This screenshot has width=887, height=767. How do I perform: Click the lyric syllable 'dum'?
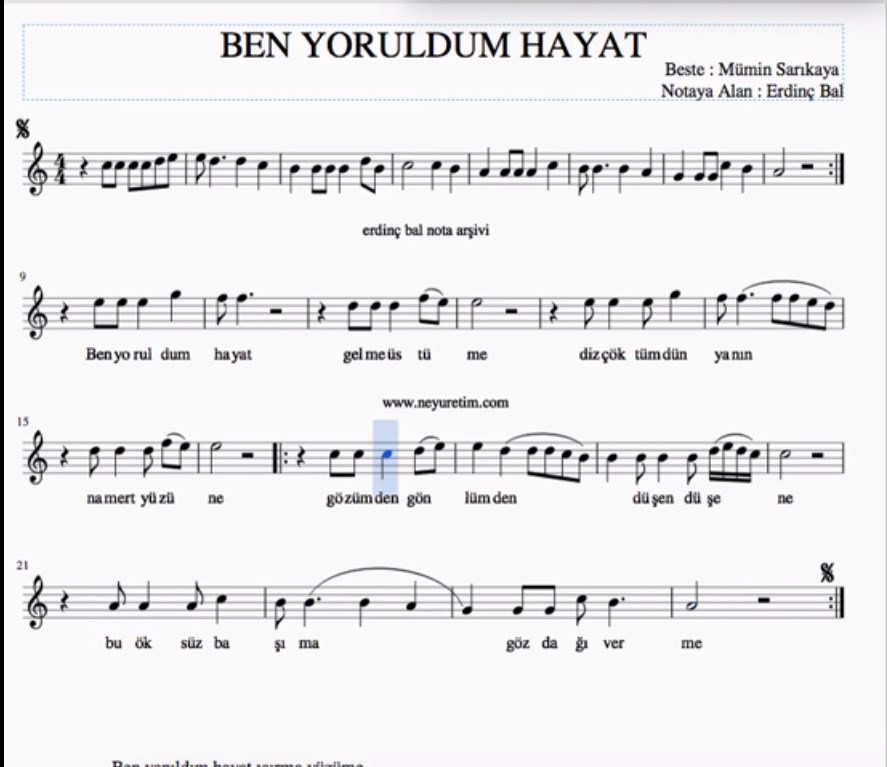[x=175, y=354]
